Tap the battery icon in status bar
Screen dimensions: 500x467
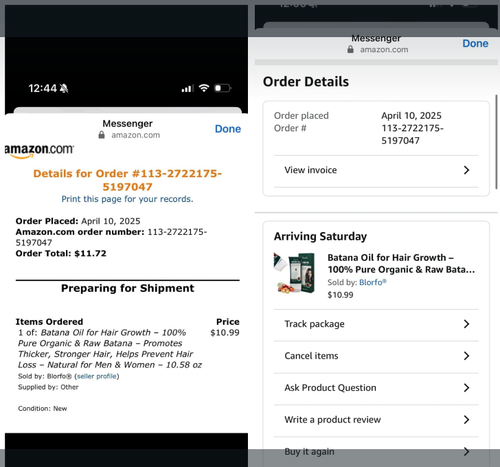pyautogui.click(x=222, y=88)
